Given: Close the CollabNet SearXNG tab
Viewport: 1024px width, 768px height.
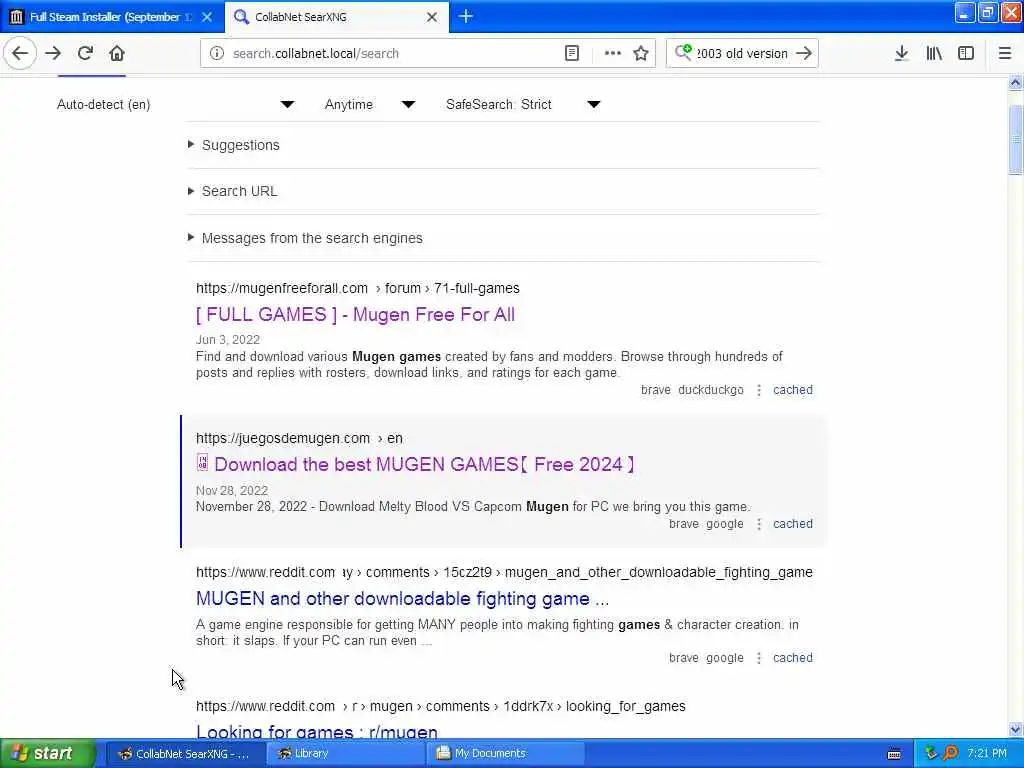Looking at the screenshot, I should click(432, 17).
